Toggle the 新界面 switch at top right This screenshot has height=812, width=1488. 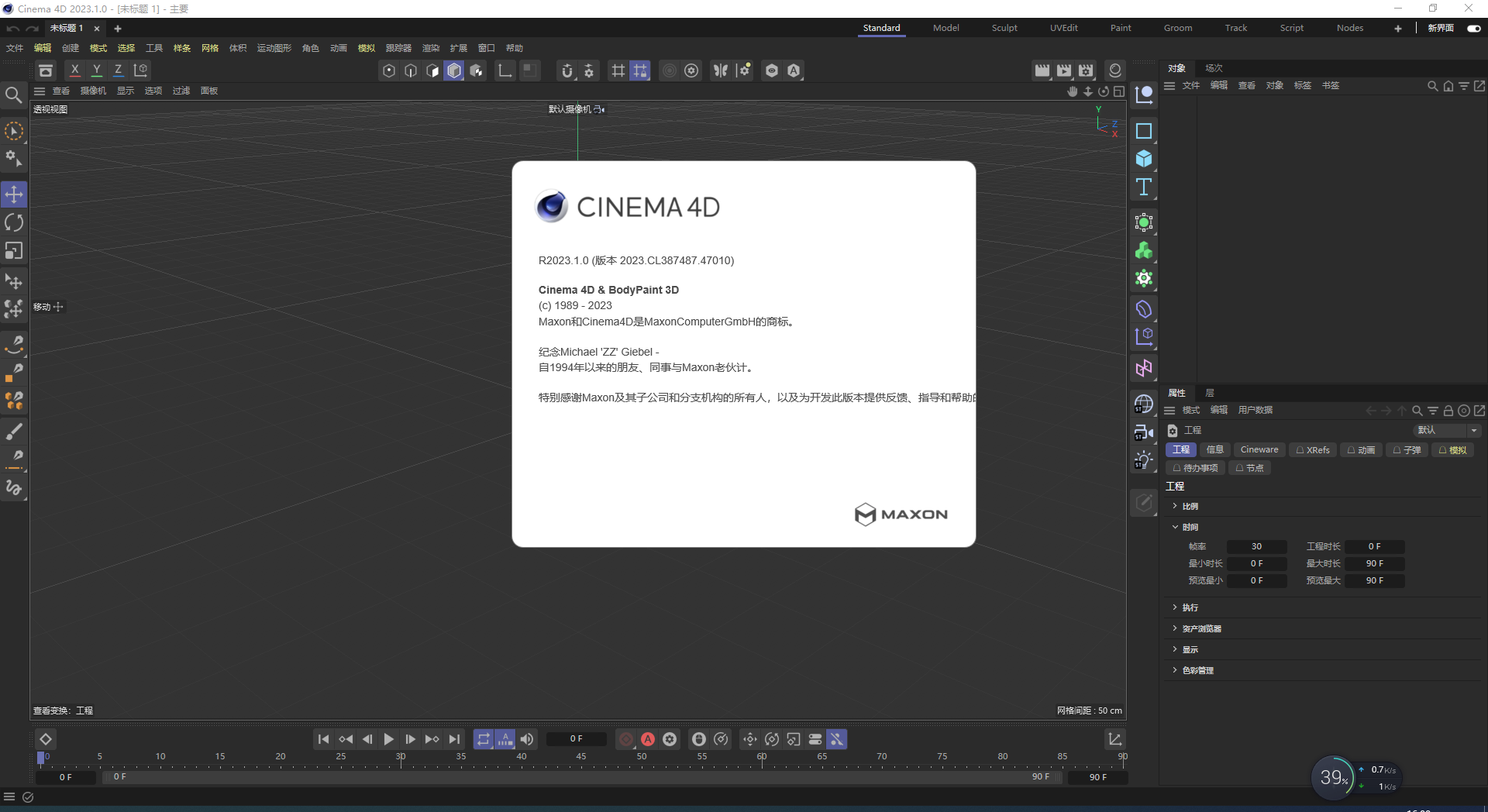point(1475,28)
